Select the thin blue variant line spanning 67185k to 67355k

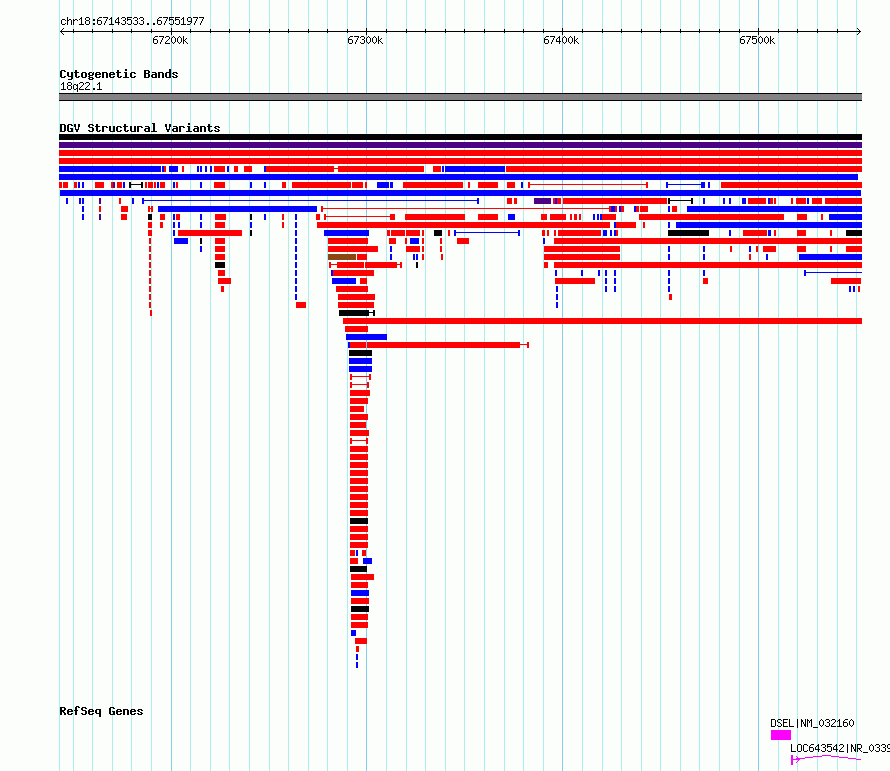310,201
